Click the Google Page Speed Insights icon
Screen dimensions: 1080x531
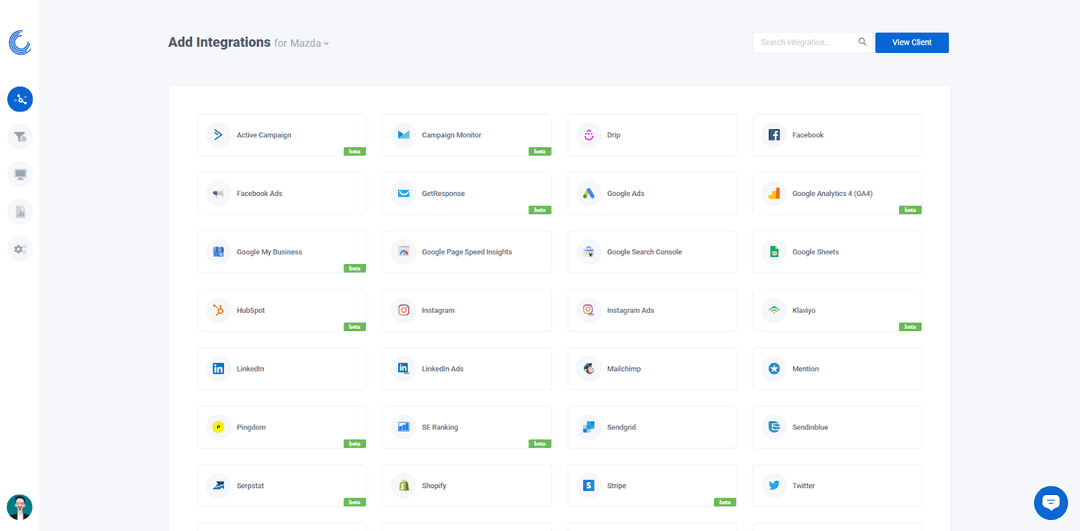(404, 252)
